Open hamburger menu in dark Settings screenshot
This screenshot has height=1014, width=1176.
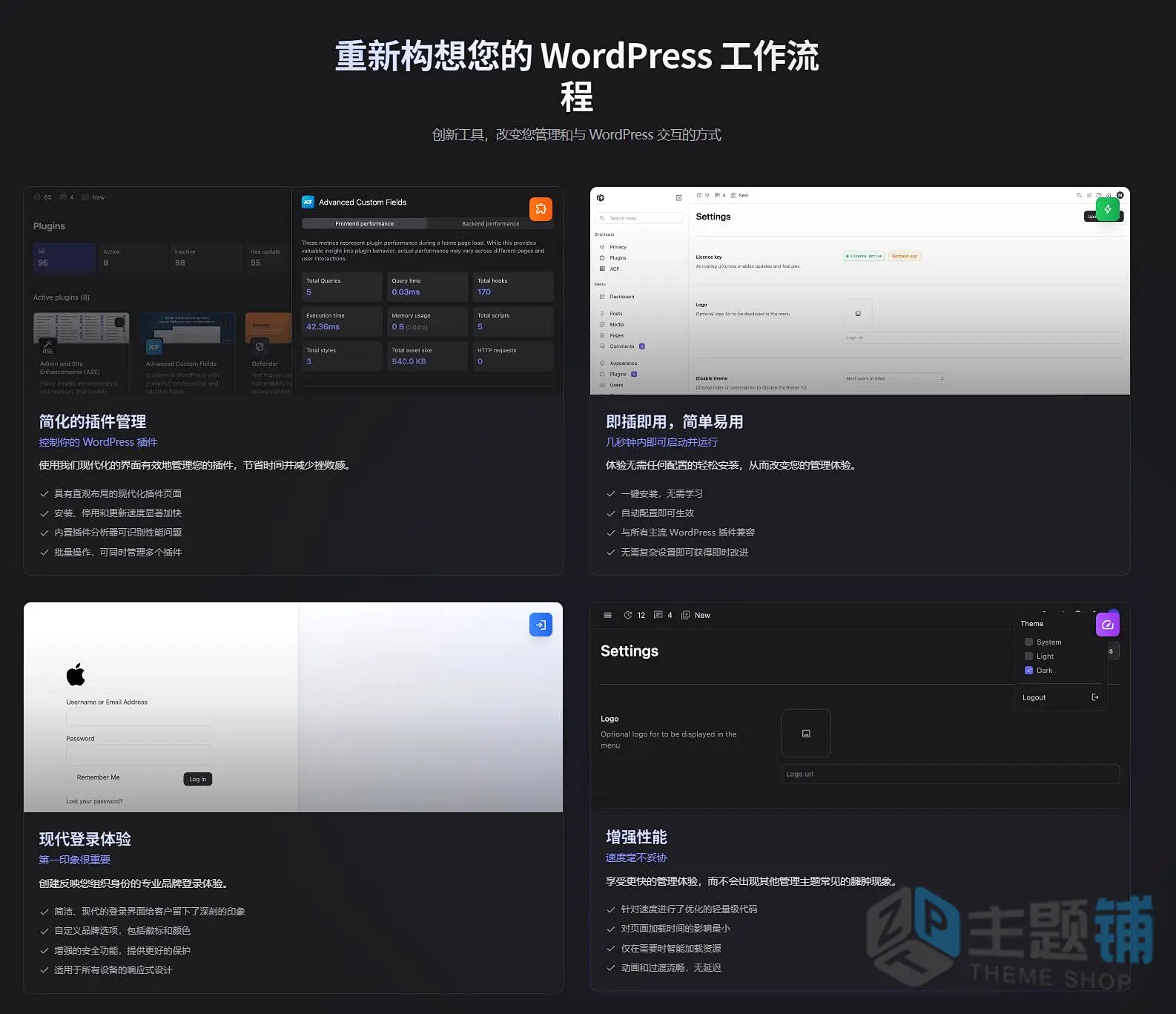(x=608, y=615)
